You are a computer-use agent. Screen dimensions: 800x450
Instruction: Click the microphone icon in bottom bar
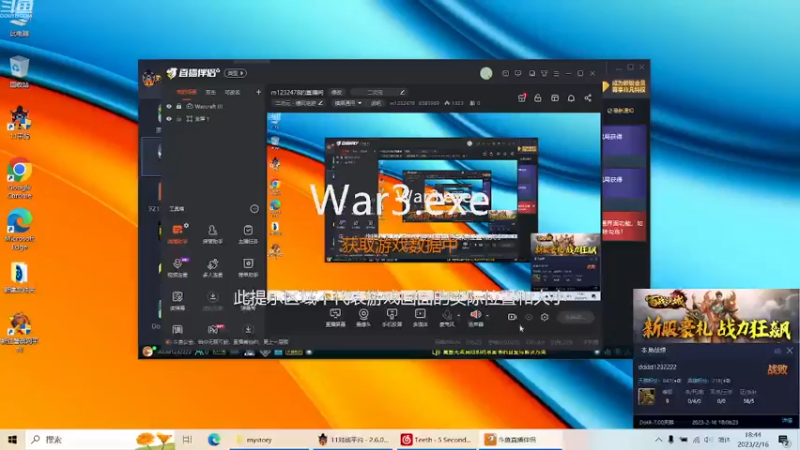click(447, 317)
